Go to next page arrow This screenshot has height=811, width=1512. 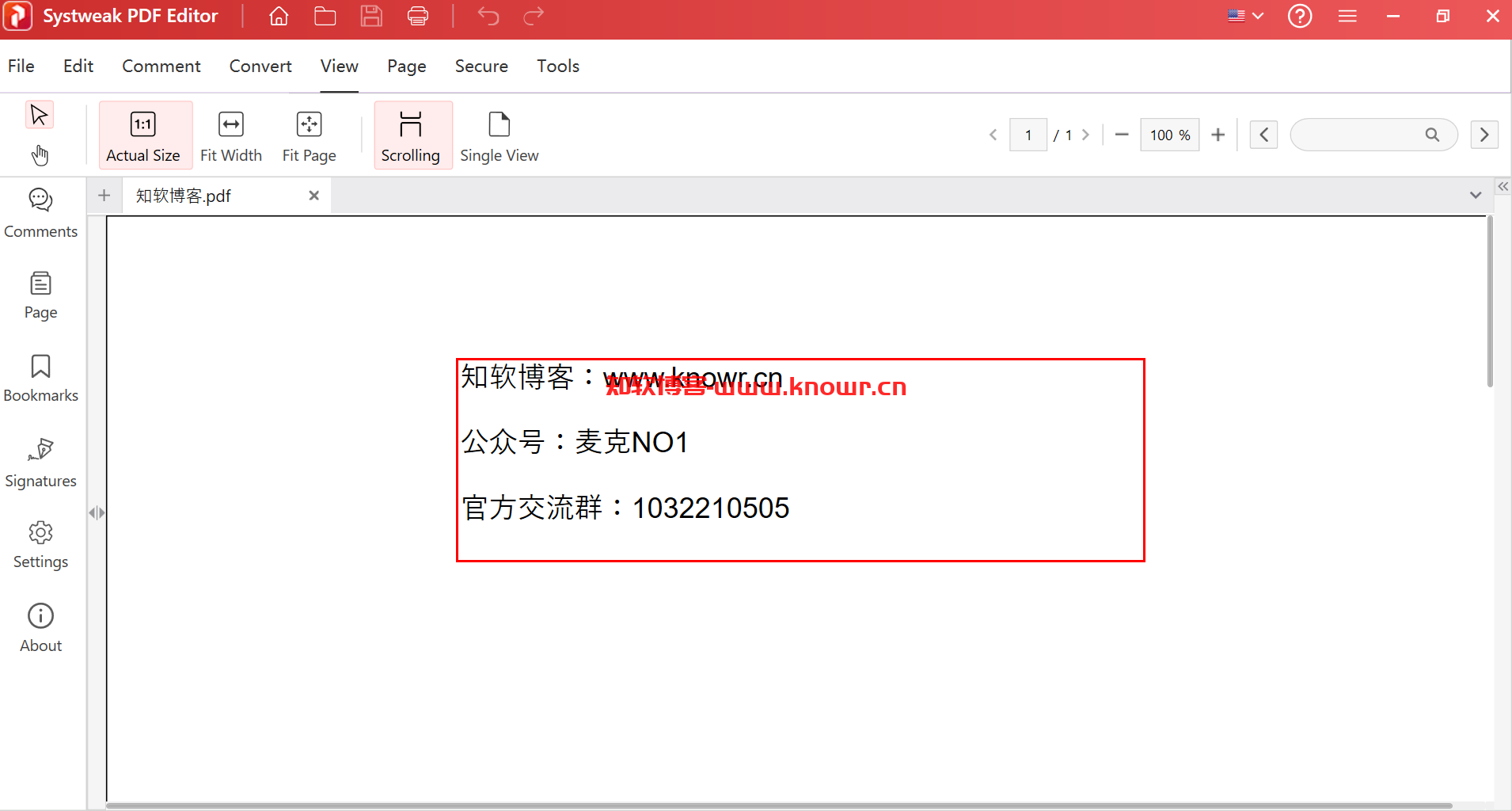point(1086,135)
